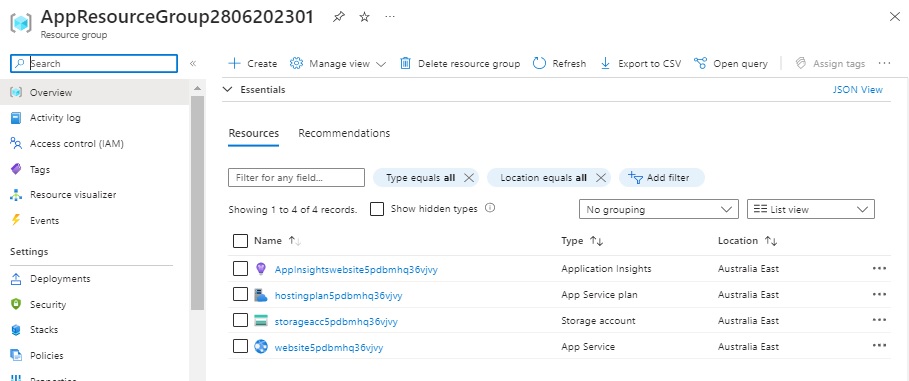Click the purple Tags icon

pyautogui.click(x=16, y=169)
